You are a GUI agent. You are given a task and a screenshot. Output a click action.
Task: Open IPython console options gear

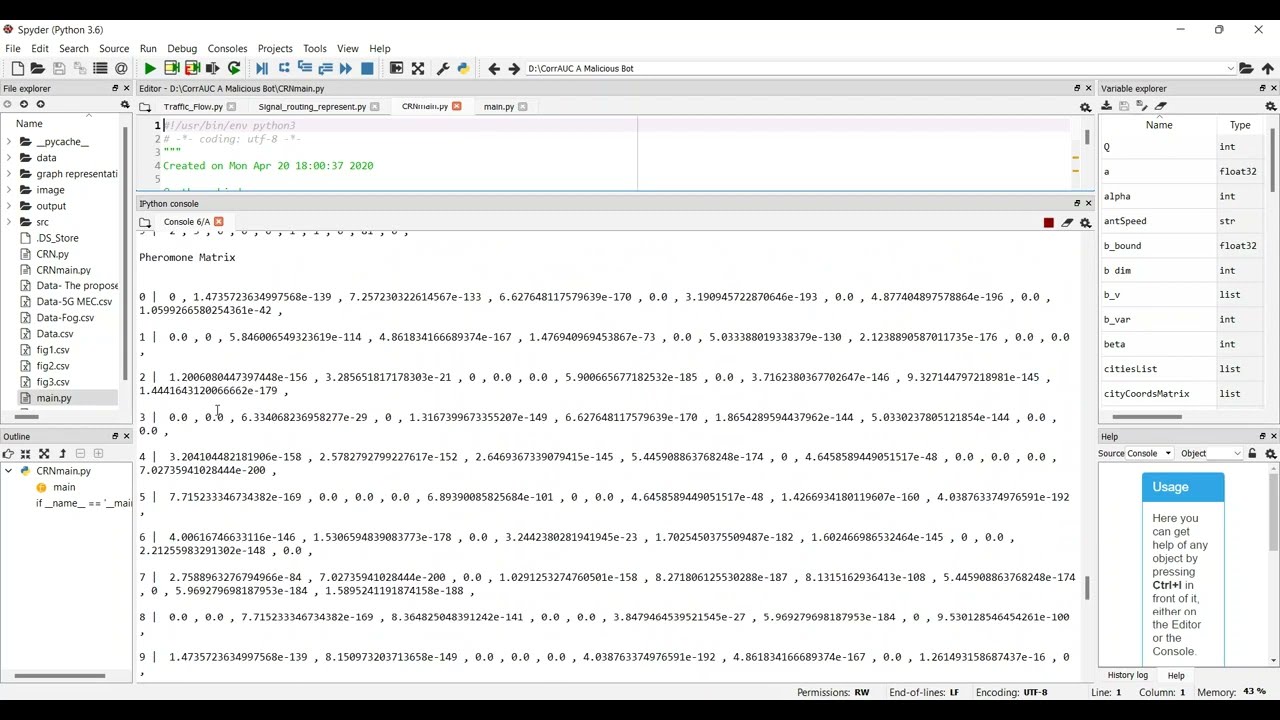coord(1085,222)
